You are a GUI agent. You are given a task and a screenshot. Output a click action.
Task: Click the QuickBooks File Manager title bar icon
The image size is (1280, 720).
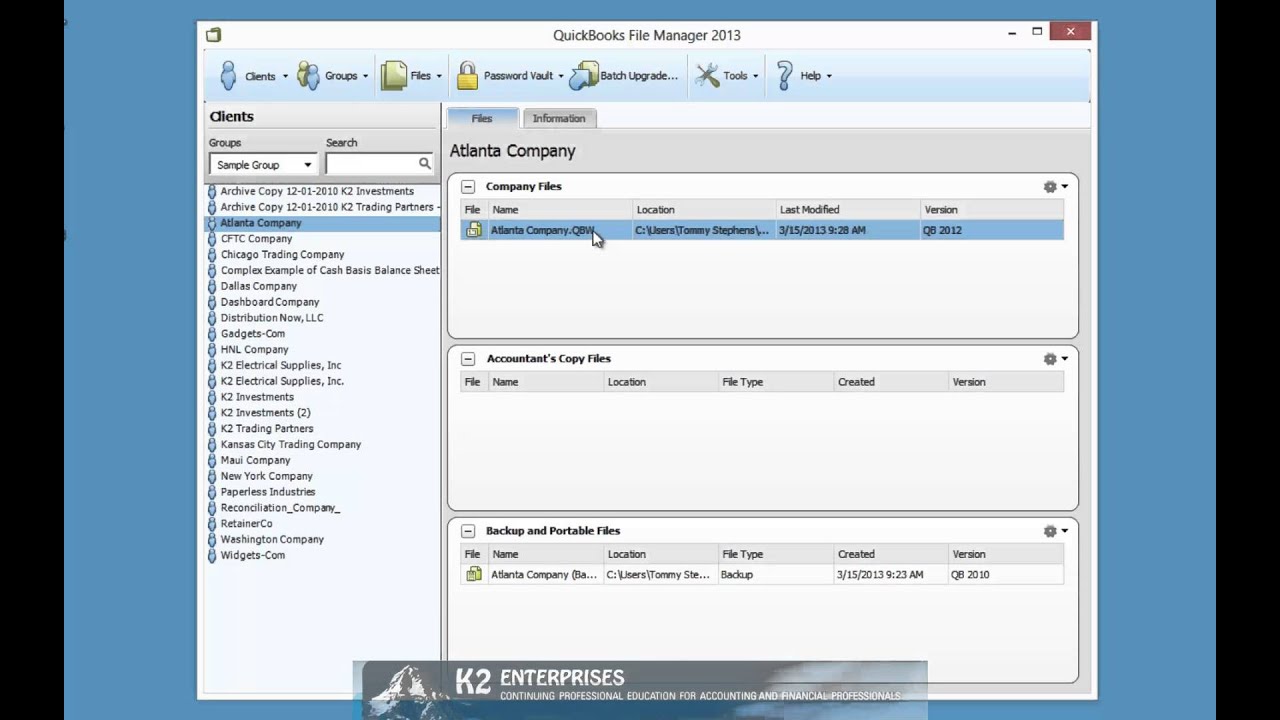213,35
